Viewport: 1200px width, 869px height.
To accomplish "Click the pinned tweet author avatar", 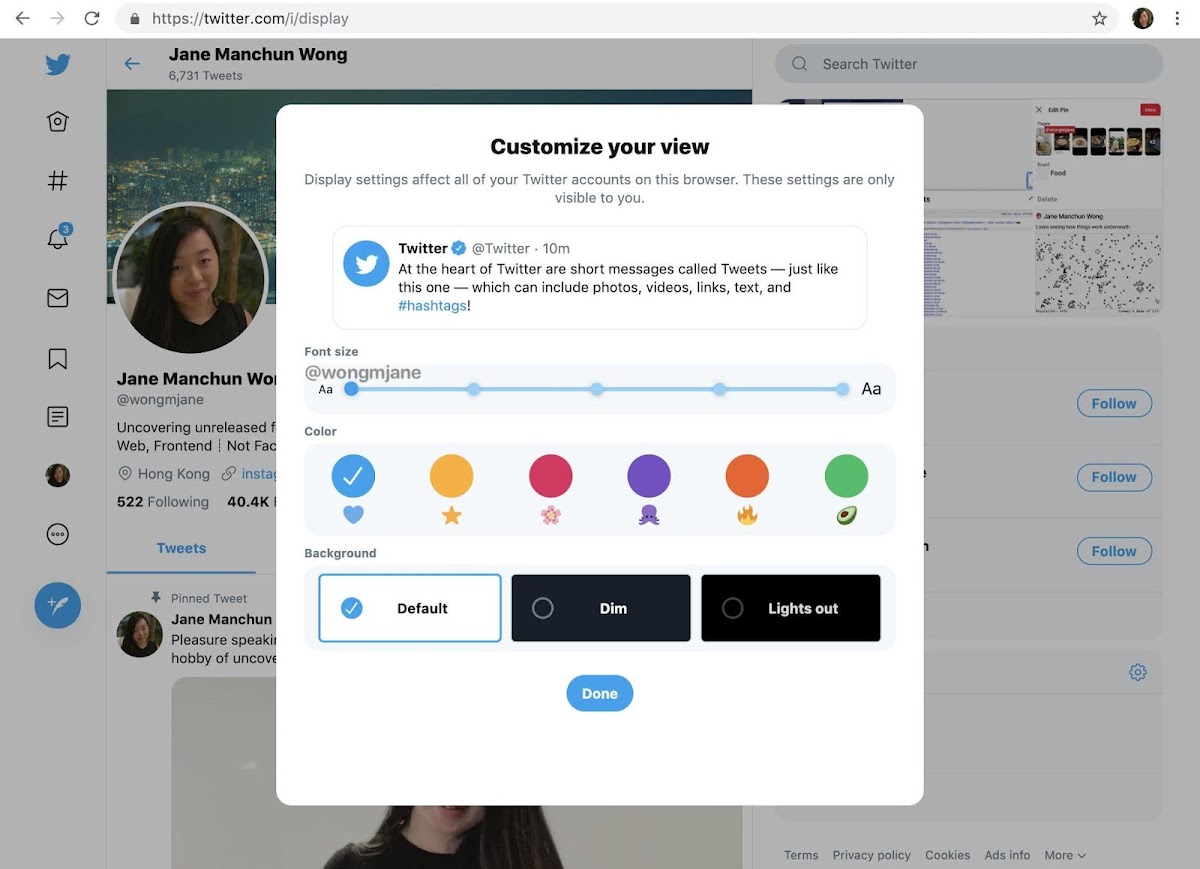I will pyautogui.click(x=140, y=634).
